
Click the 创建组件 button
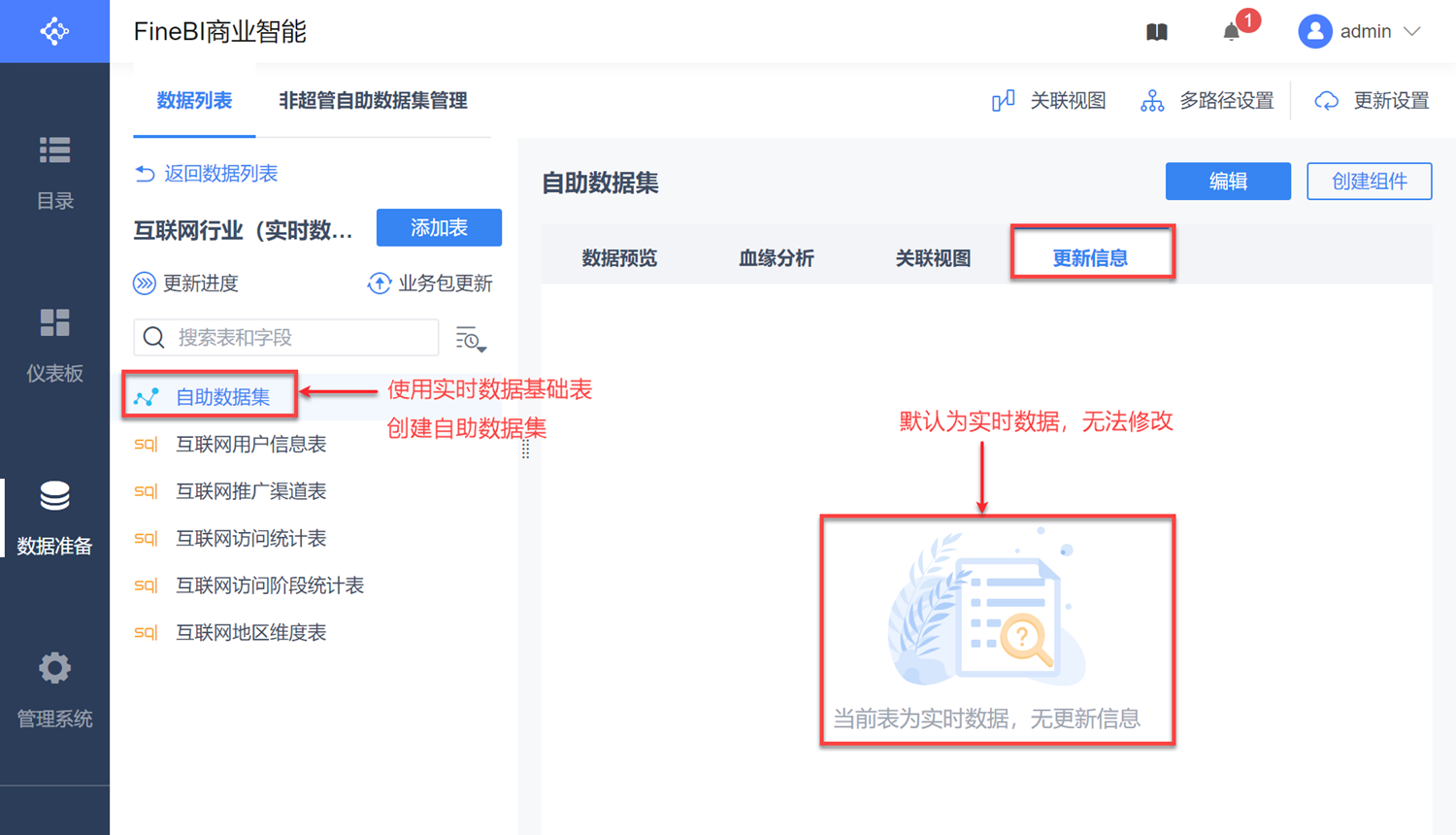click(1370, 182)
